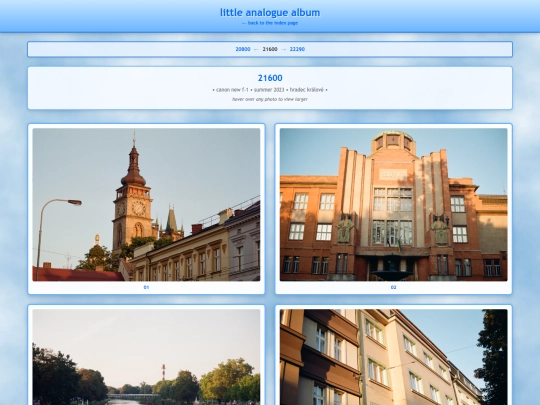Open photo 01 of the clock tower
Viewport: 540px width, 405px height.
click(146, 205)
